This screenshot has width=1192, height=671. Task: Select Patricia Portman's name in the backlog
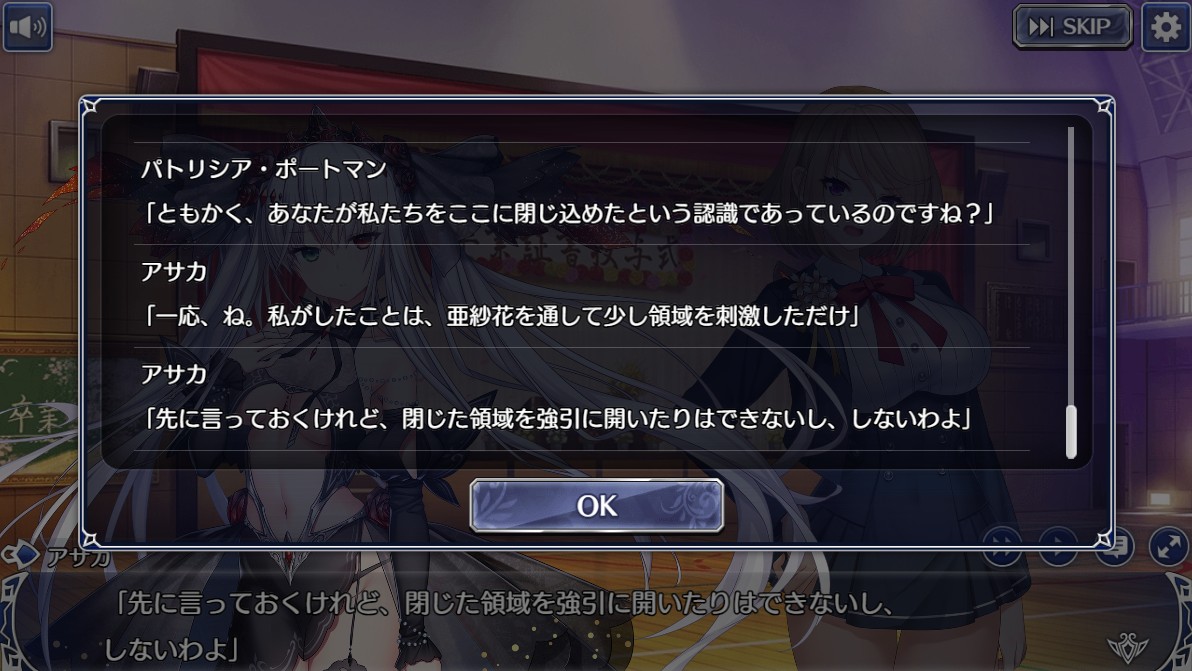[264, 169]
